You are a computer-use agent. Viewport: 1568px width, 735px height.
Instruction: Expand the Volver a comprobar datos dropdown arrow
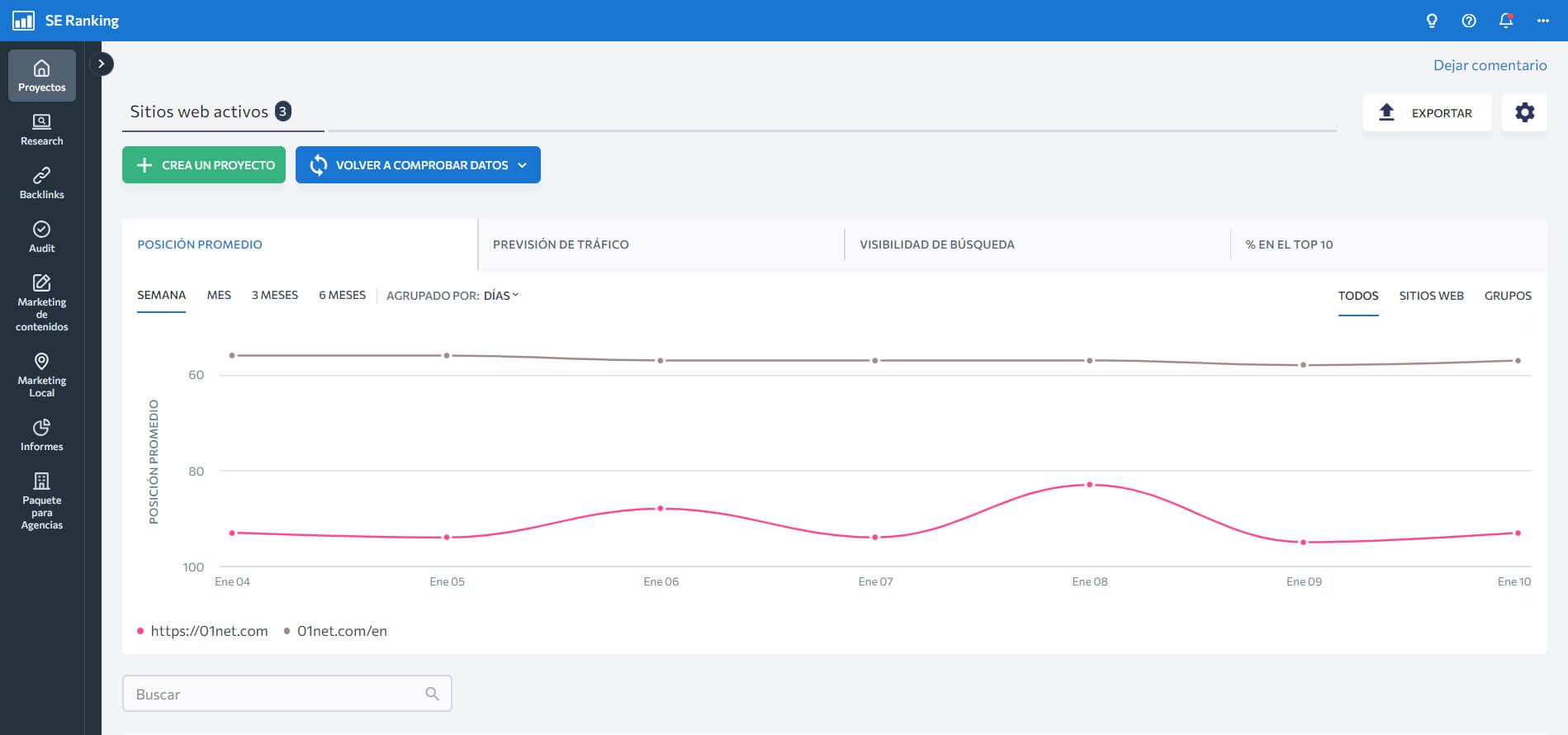pyautogui.click(x=523, y=165)
